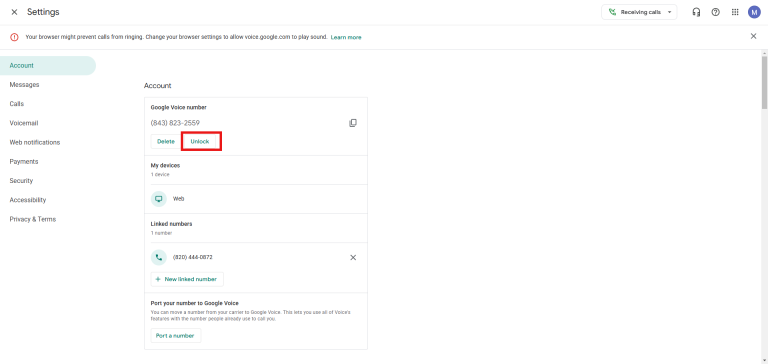Viewport: 768px width, 364px height.
Task: Open the account avatar M
Action: [754, 12]
